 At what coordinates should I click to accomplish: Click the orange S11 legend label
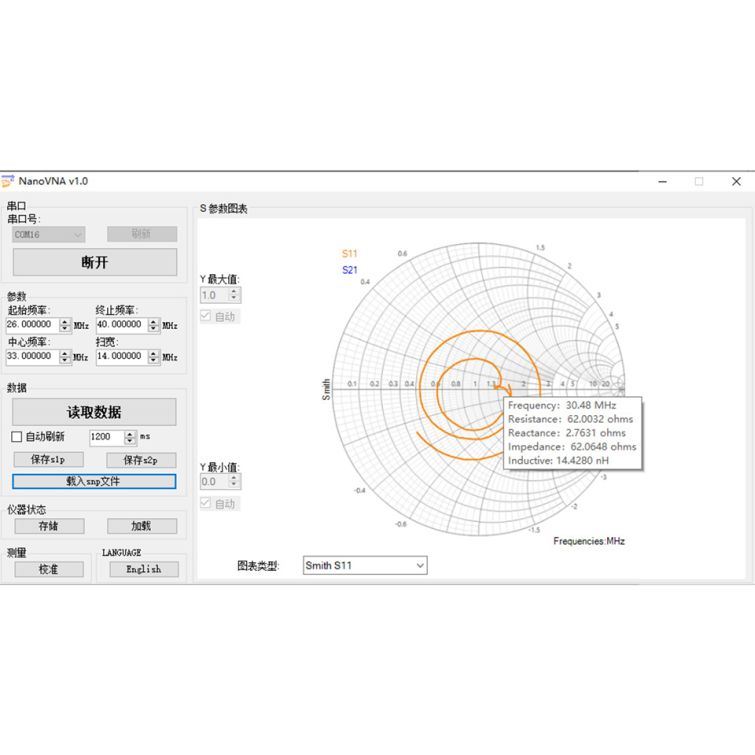(x=350, y=254)
